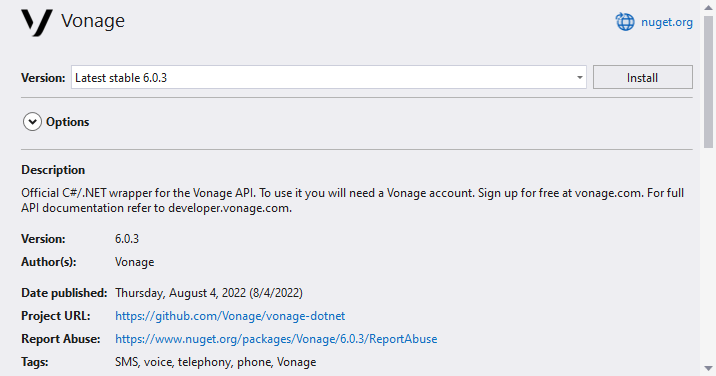Click the Latest stable 6.0.3 version field

pyautogui.click(x=328, y=77)
